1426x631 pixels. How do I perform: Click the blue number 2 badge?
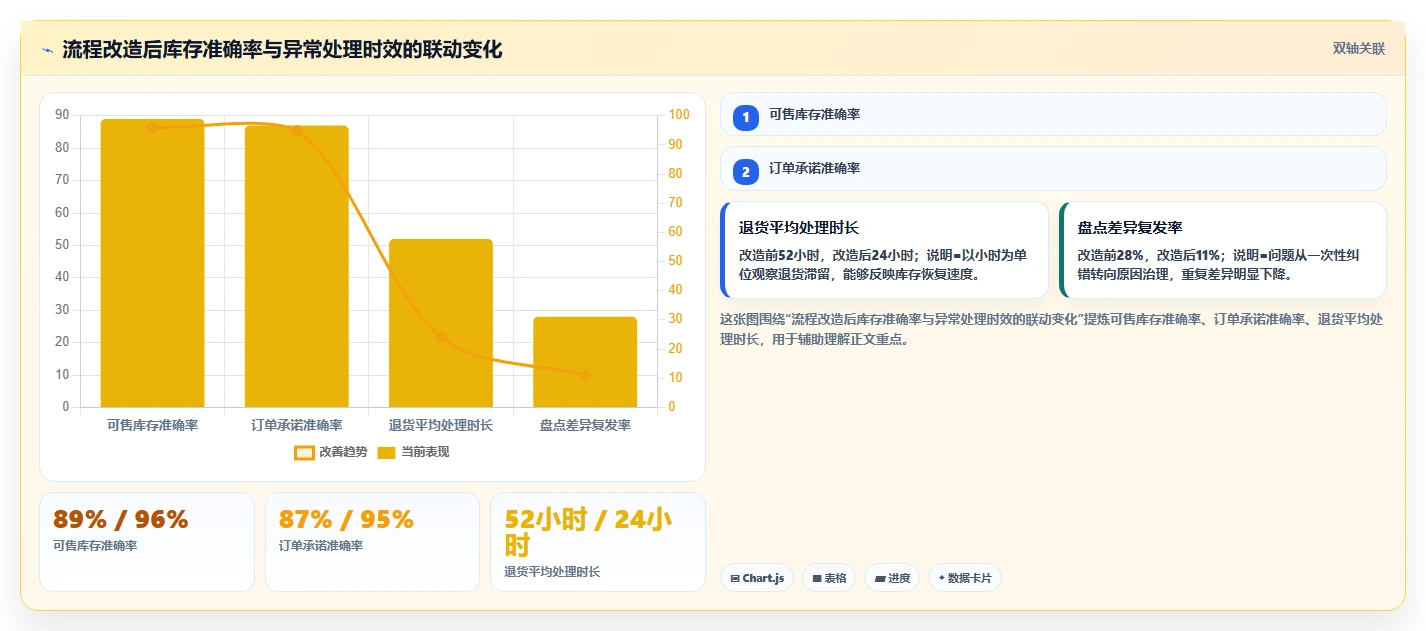pos(745,172)
